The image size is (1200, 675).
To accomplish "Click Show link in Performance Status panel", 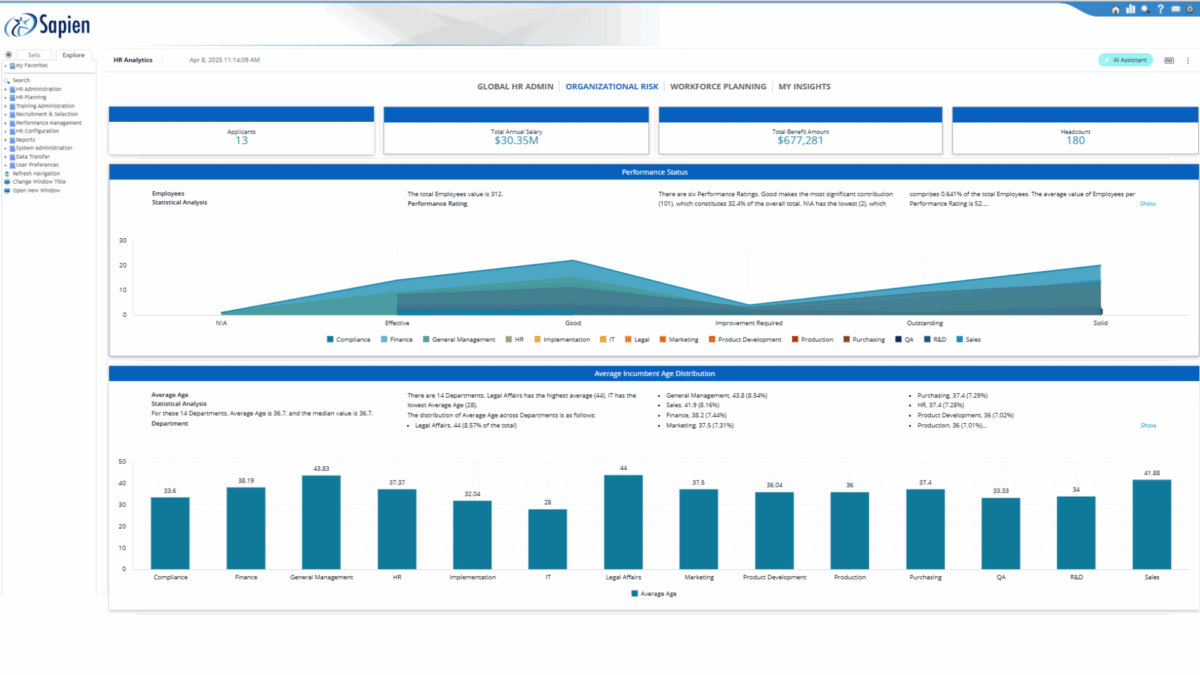I will 1148,203.
